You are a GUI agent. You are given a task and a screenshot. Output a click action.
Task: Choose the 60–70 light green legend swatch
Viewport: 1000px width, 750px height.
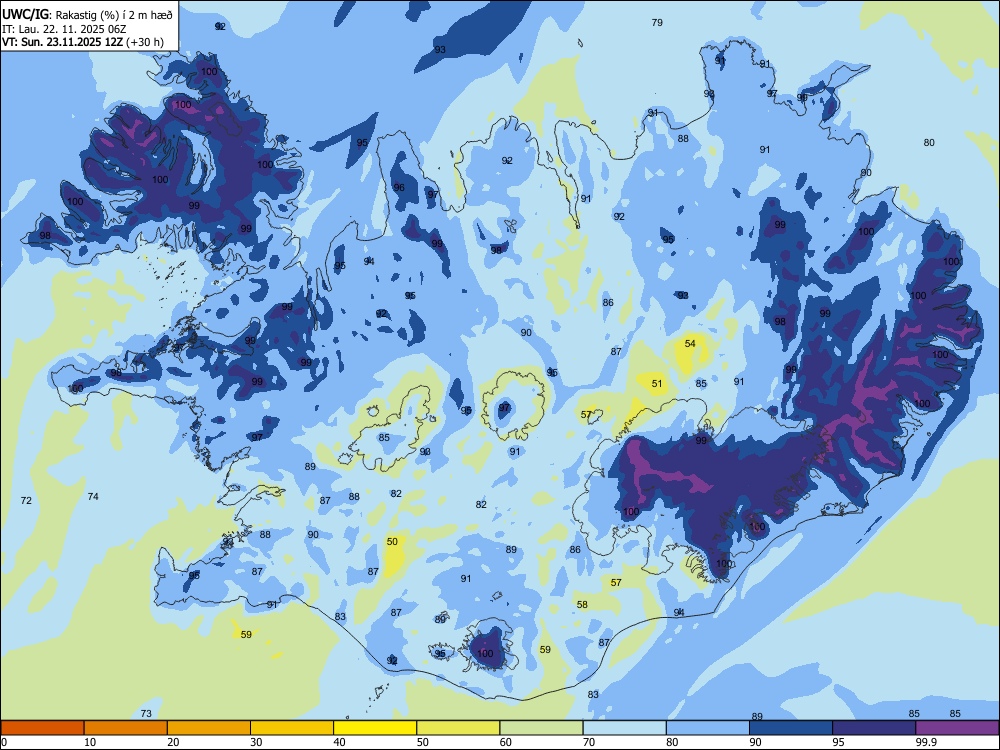(541, 728)
